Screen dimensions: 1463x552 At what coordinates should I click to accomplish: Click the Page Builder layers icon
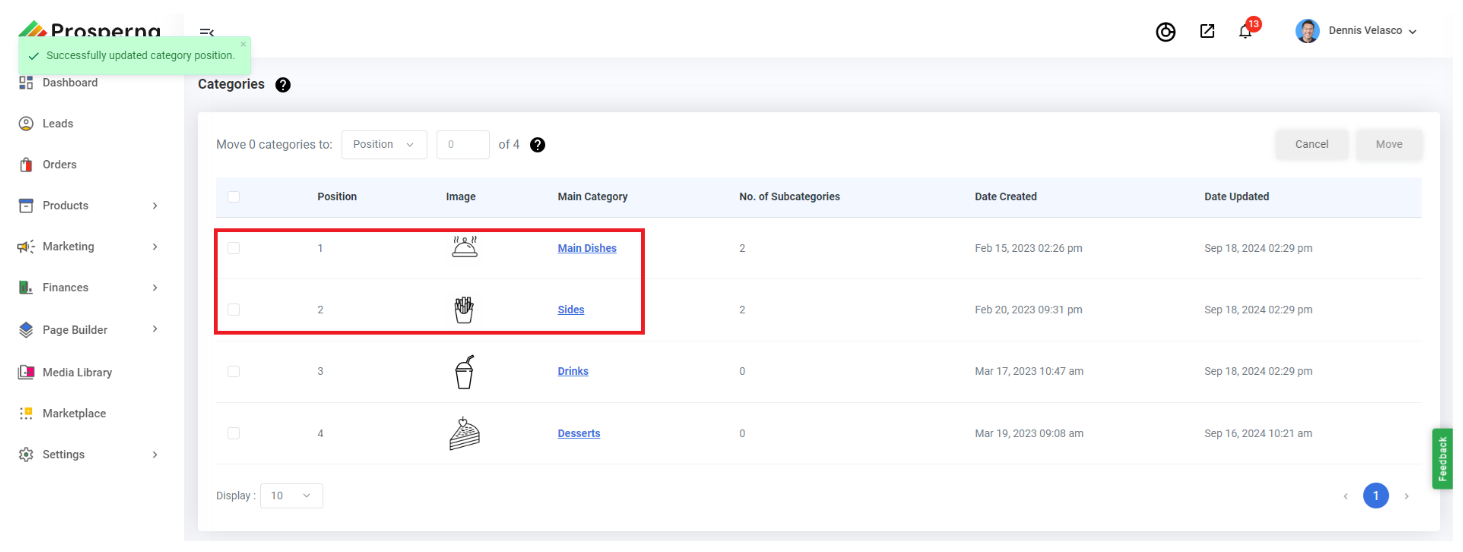point(26,330)
